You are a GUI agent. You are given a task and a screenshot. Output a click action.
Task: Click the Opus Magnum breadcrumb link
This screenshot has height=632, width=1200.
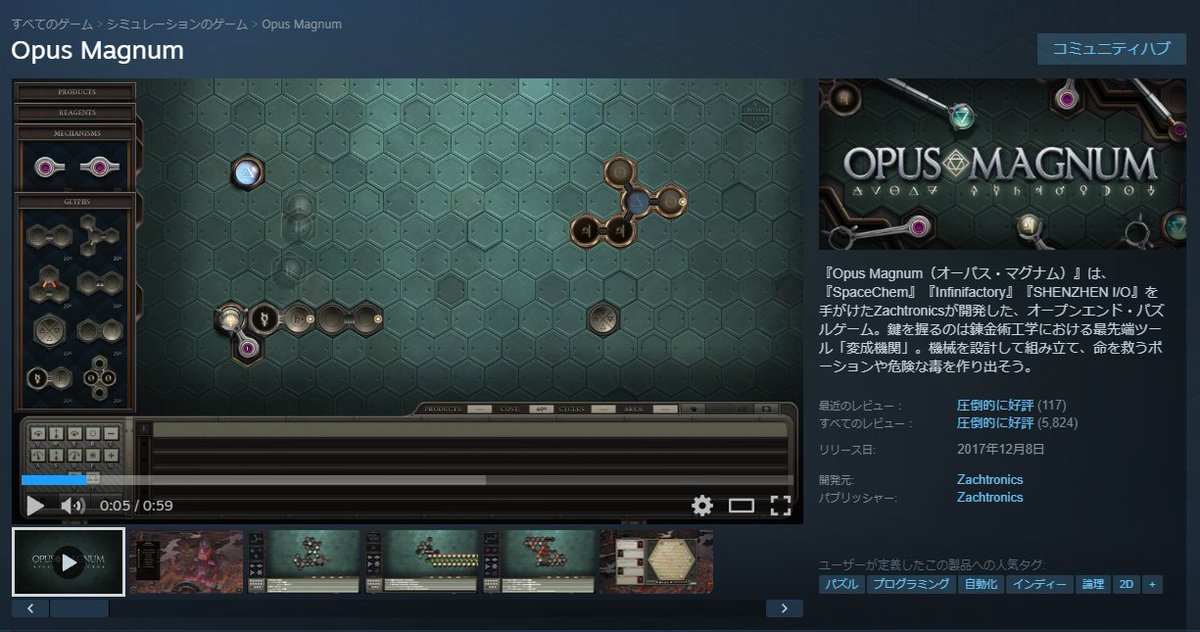pyautogui.click(x=301, y=24)
